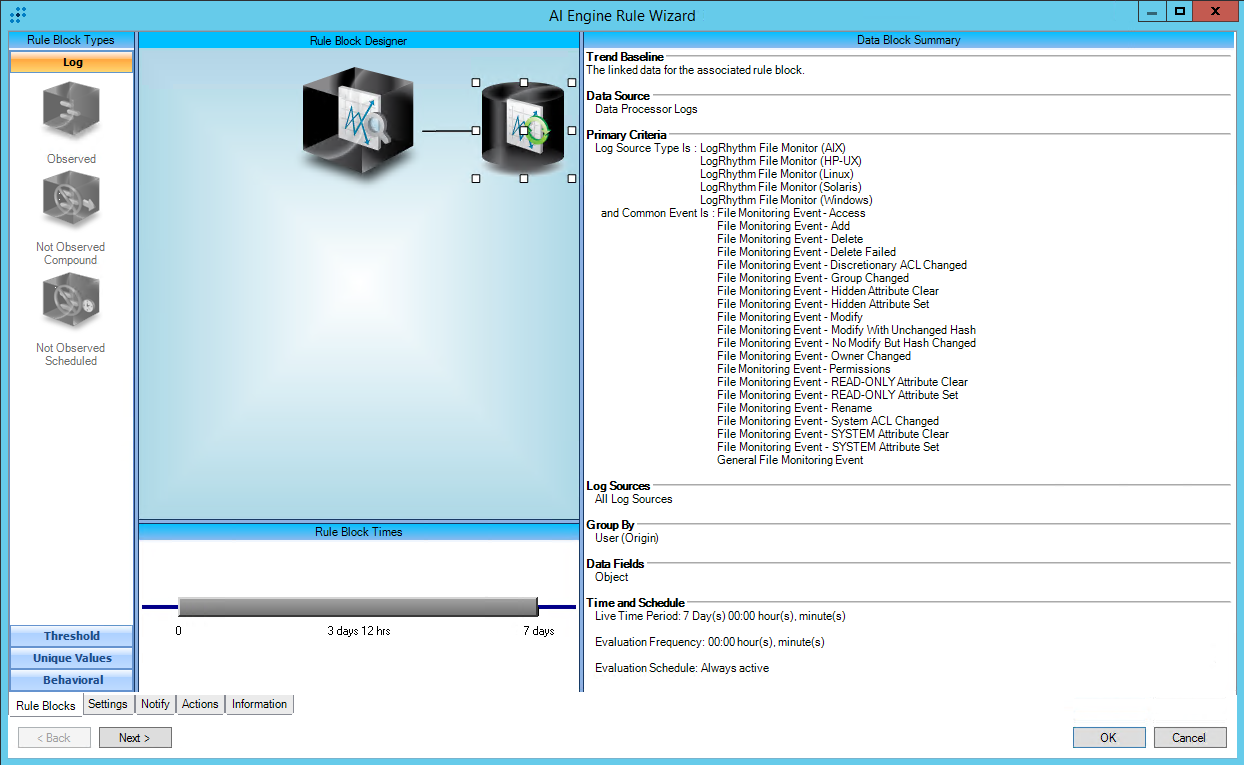Switch to the Settings tab

click(107, 704)
